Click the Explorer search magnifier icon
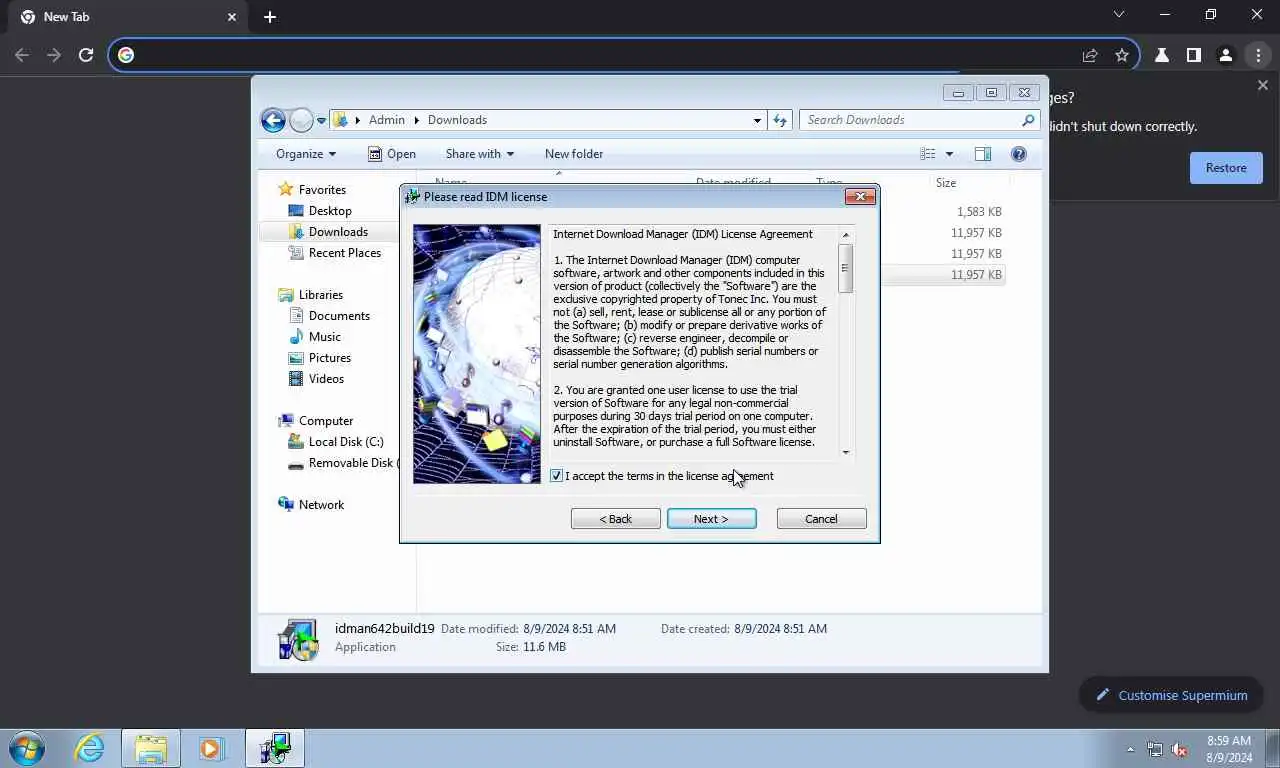 [1028, 120]
